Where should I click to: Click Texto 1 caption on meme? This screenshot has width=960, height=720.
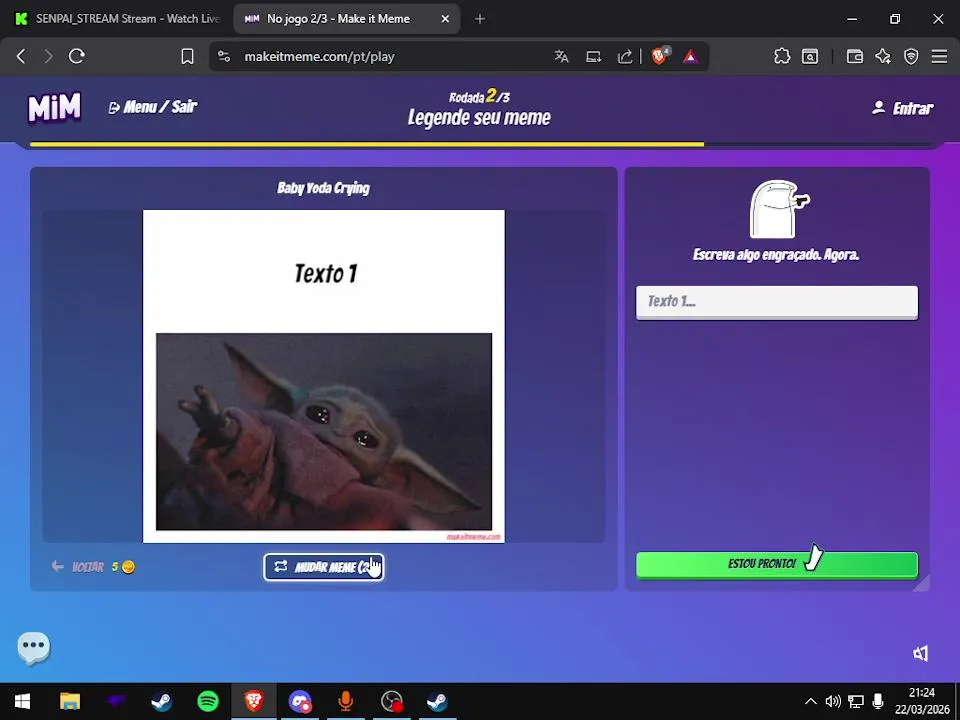pos(325,274)
